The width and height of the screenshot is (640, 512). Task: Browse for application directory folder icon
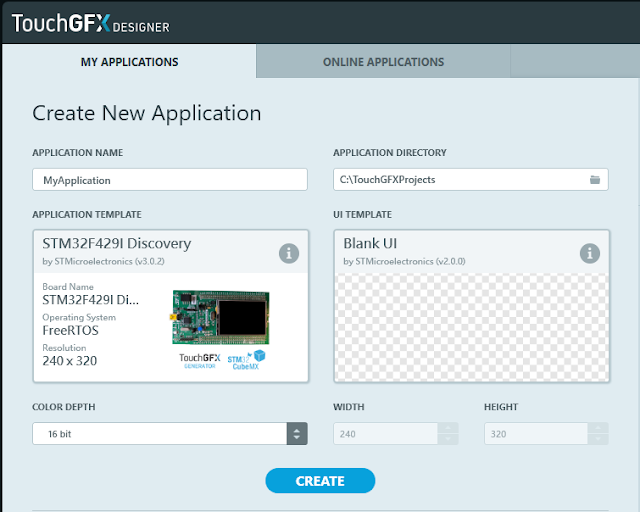(x=595, y=180)
